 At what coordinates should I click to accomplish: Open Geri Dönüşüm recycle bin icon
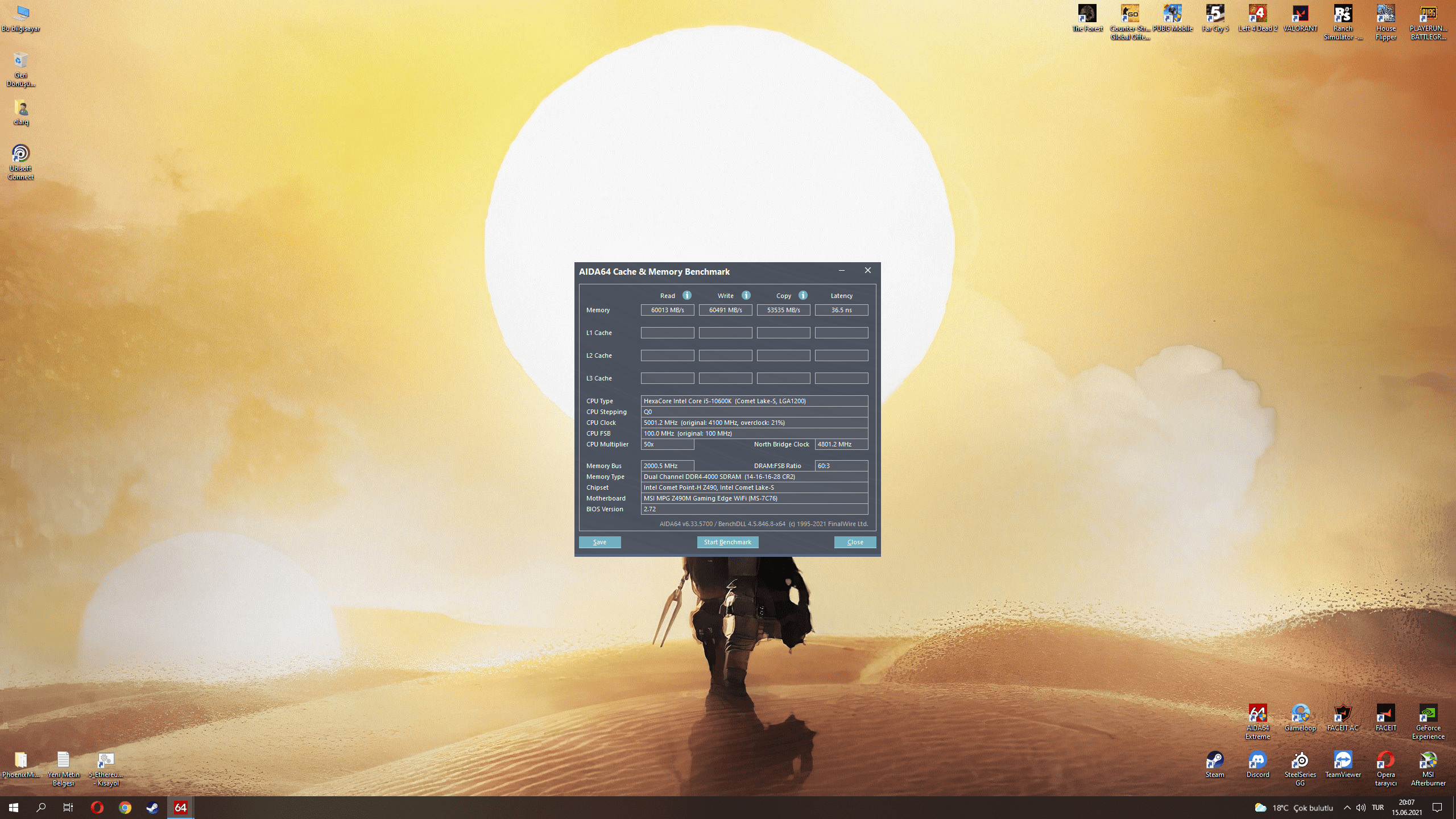[21, 69]
